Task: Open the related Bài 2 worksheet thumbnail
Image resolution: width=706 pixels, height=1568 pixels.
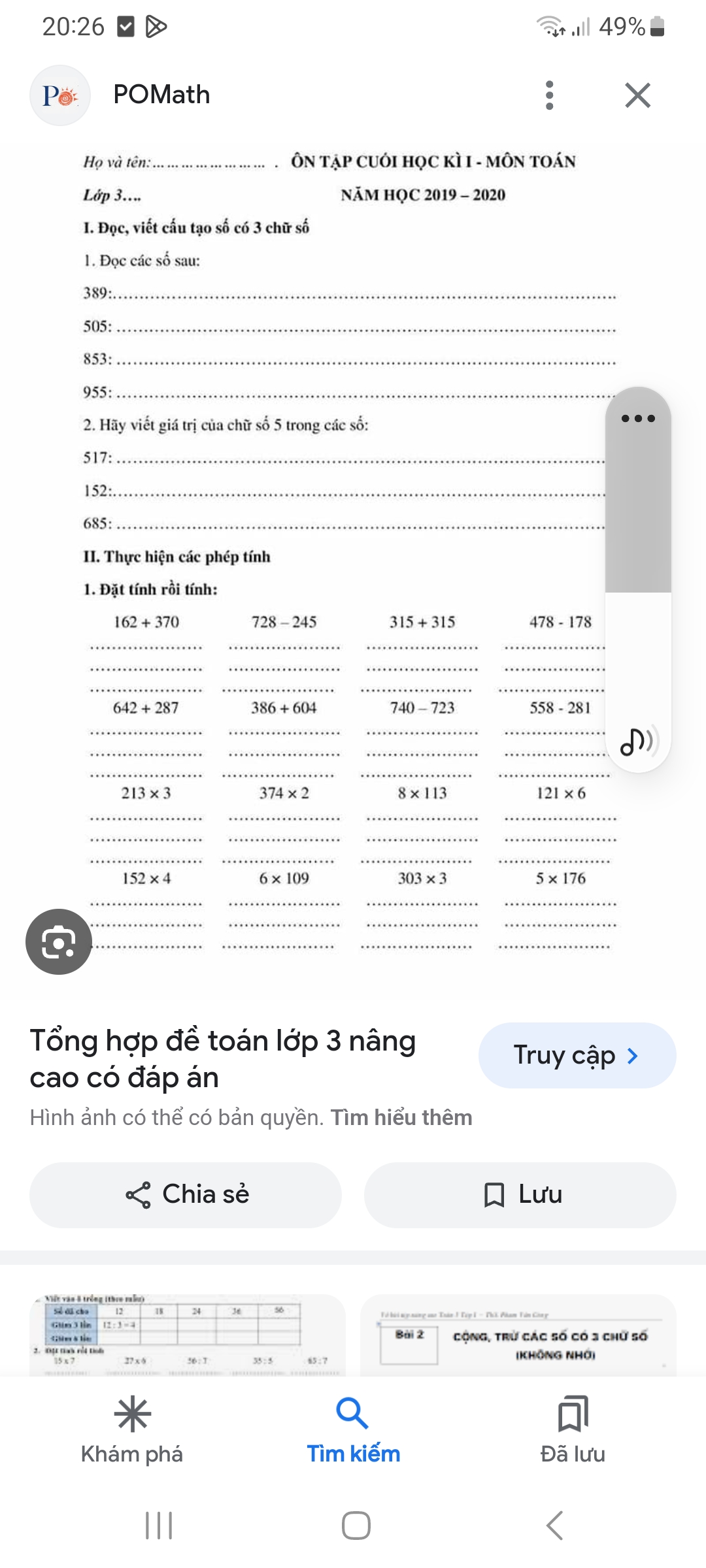Action: click(x=518, y=1335)
